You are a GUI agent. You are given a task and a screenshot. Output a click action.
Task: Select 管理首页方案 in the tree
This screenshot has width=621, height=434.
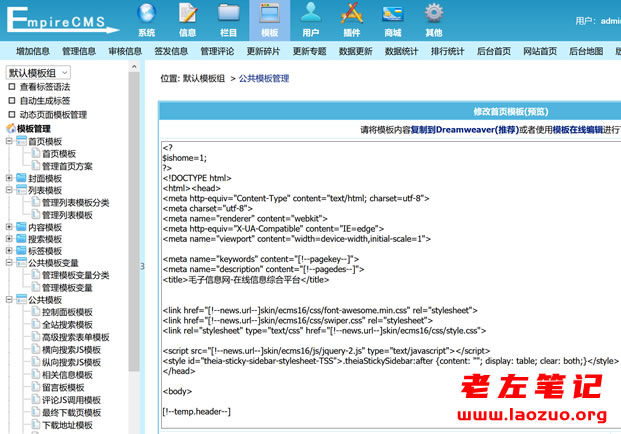coord(67,166)
